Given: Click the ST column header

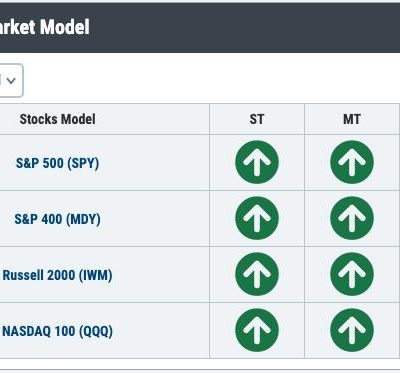Looking at the screenshot, I should 257,119.
